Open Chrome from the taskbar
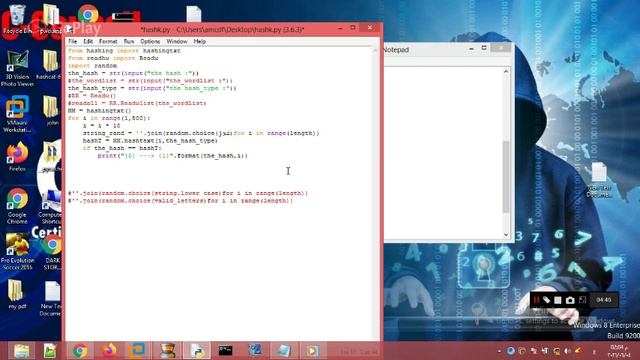Screen dimensions: 640x360 (80, 351)
